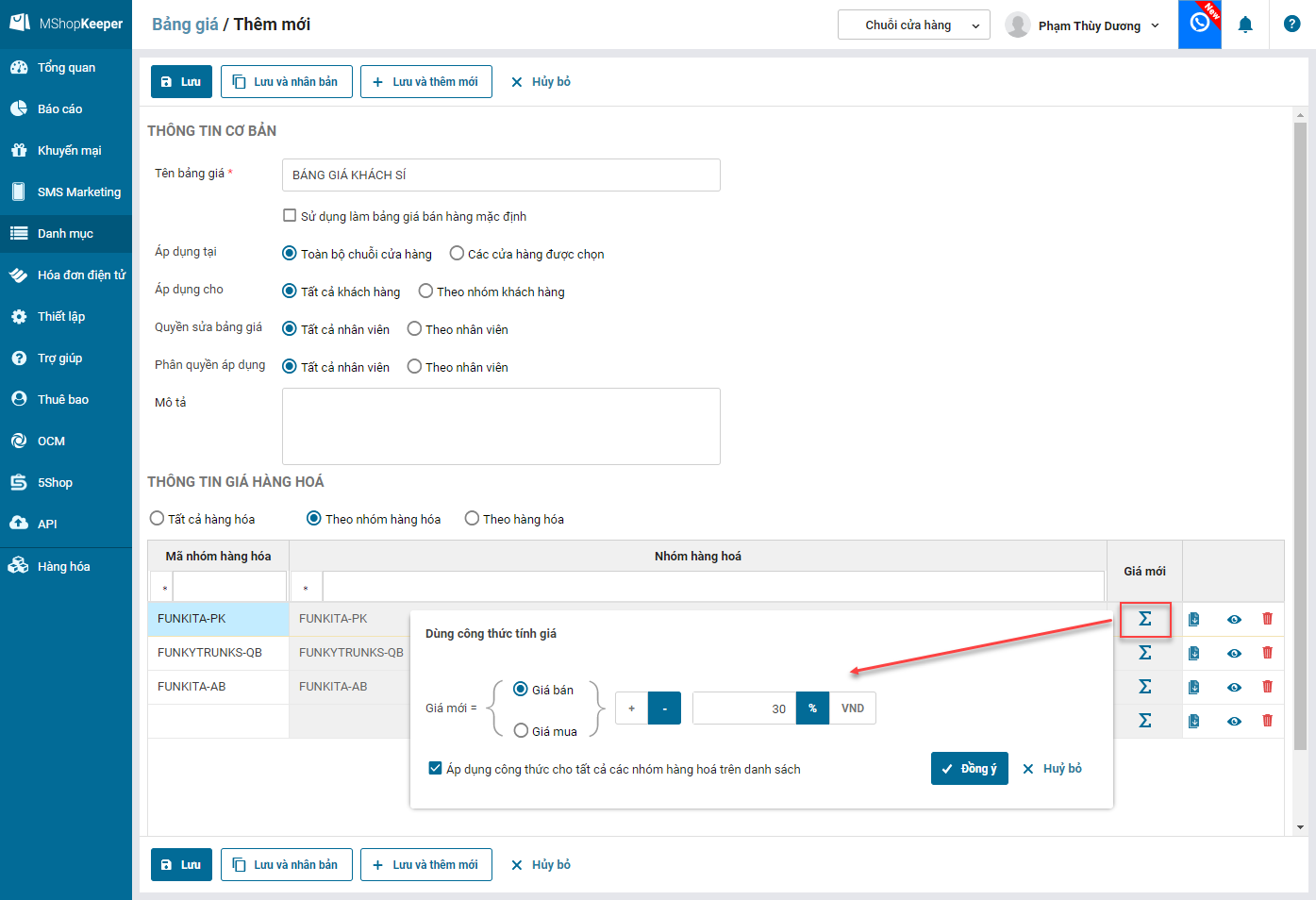Select the Giá mua radio option

(x=521, y=731)
